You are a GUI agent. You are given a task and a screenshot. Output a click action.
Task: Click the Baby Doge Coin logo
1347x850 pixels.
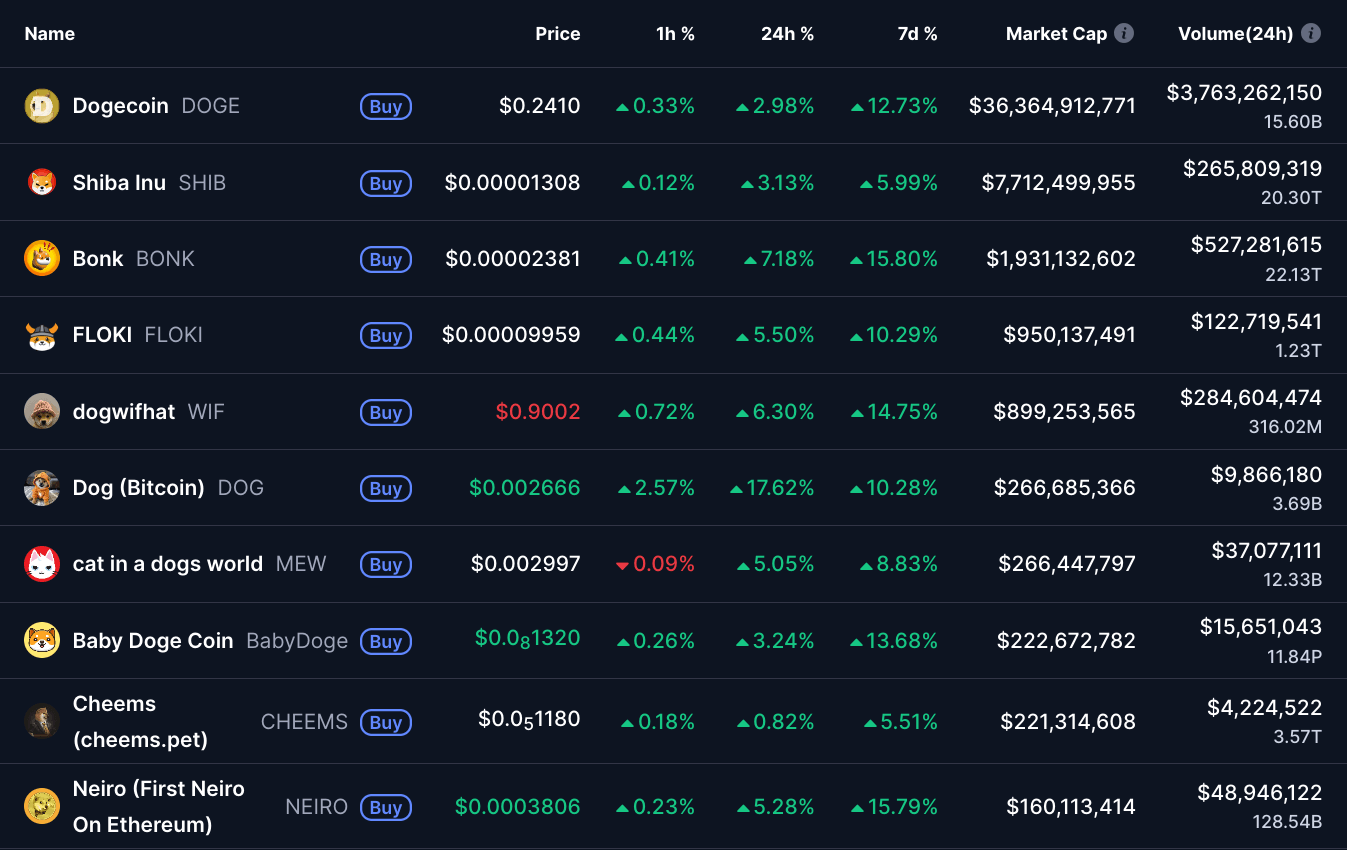tap(42, 641)
